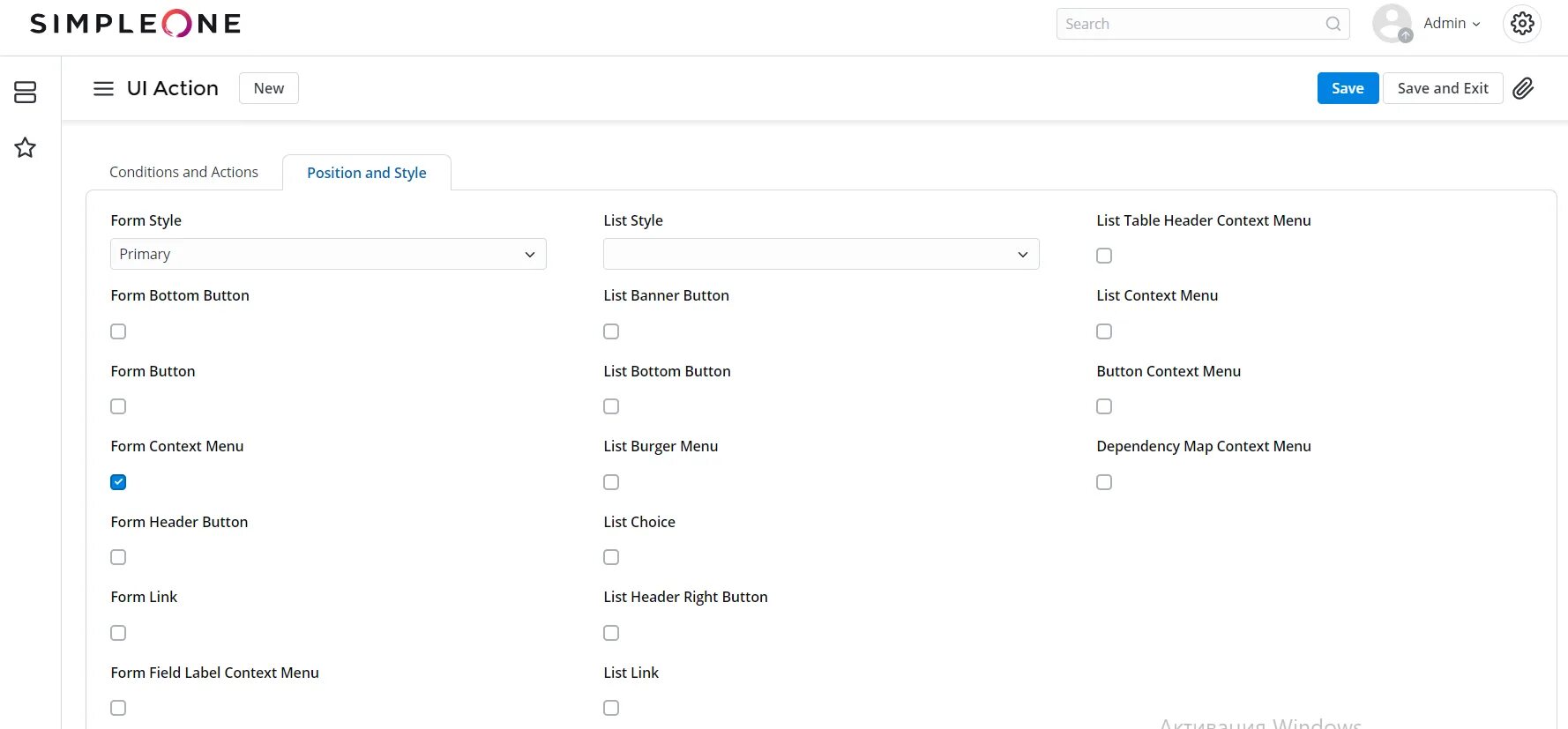This screenshot has width=1568, height=729.
Task: Click the blue Save button
Action: tap(1348, 88)
